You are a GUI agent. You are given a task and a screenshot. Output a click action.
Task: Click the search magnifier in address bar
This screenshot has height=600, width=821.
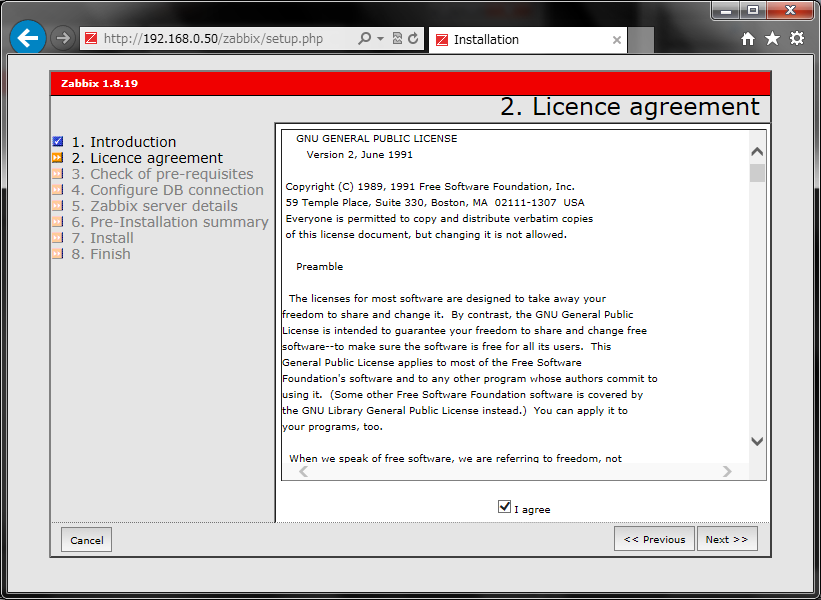pos(364,38)
